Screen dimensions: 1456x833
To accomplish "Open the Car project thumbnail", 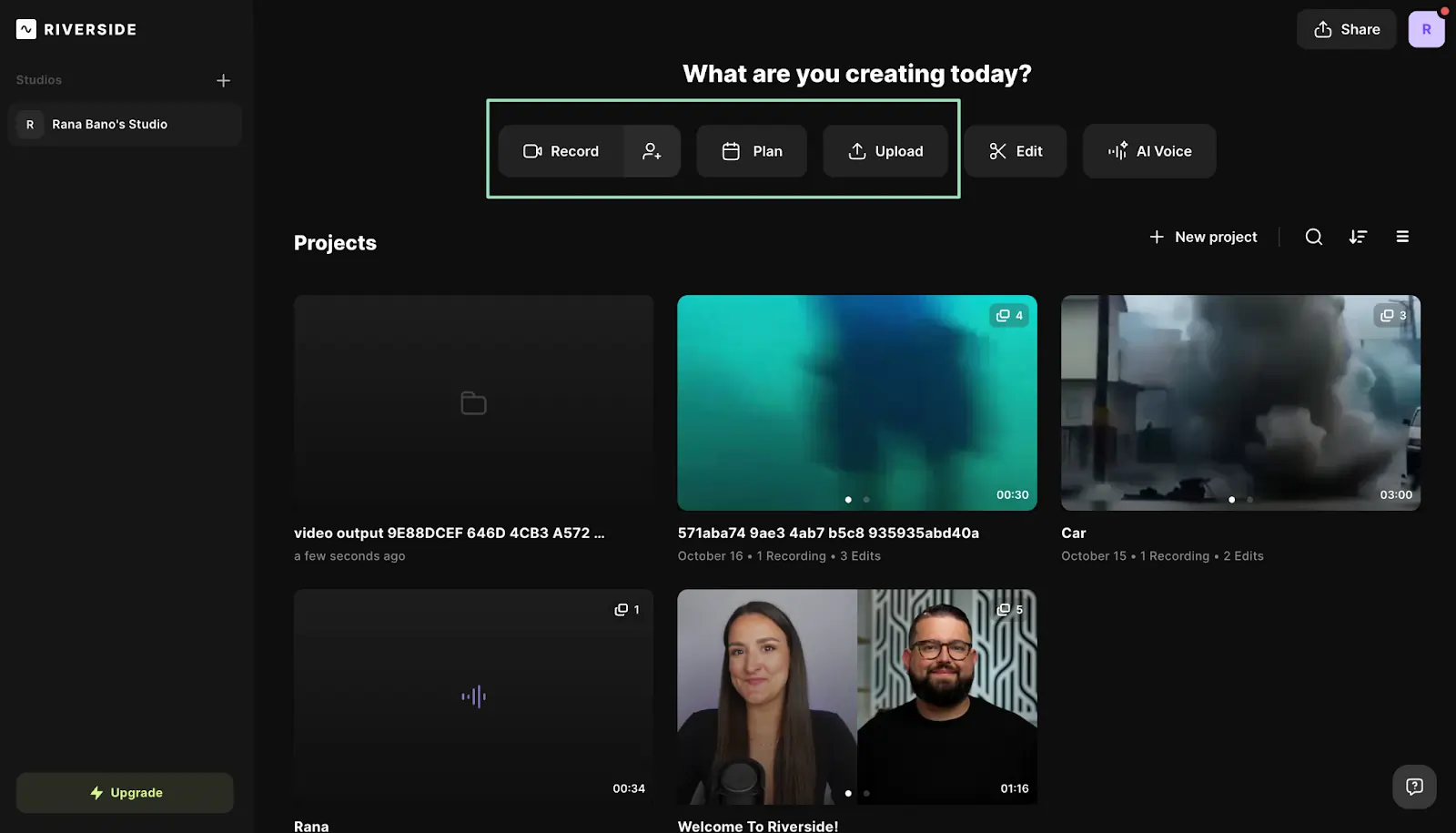I will (1240, 402).
